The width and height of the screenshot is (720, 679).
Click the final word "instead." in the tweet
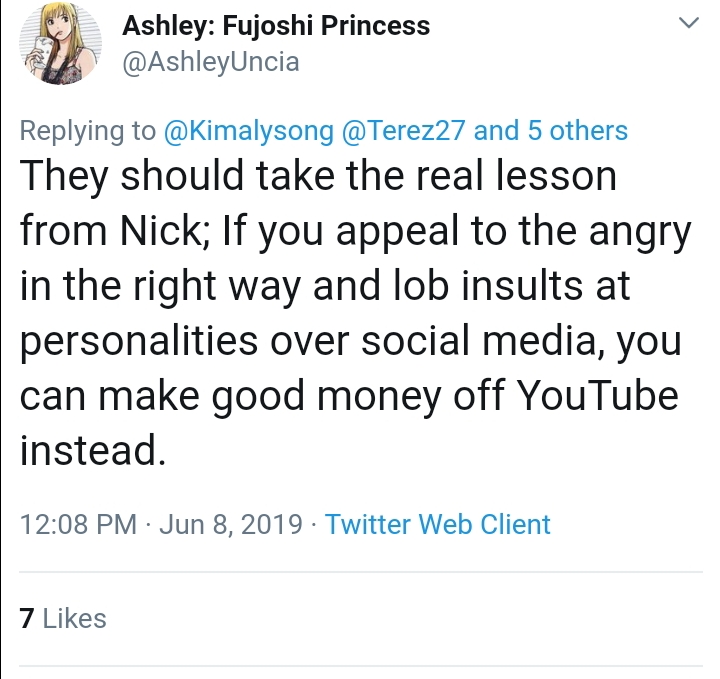point(92,449)
